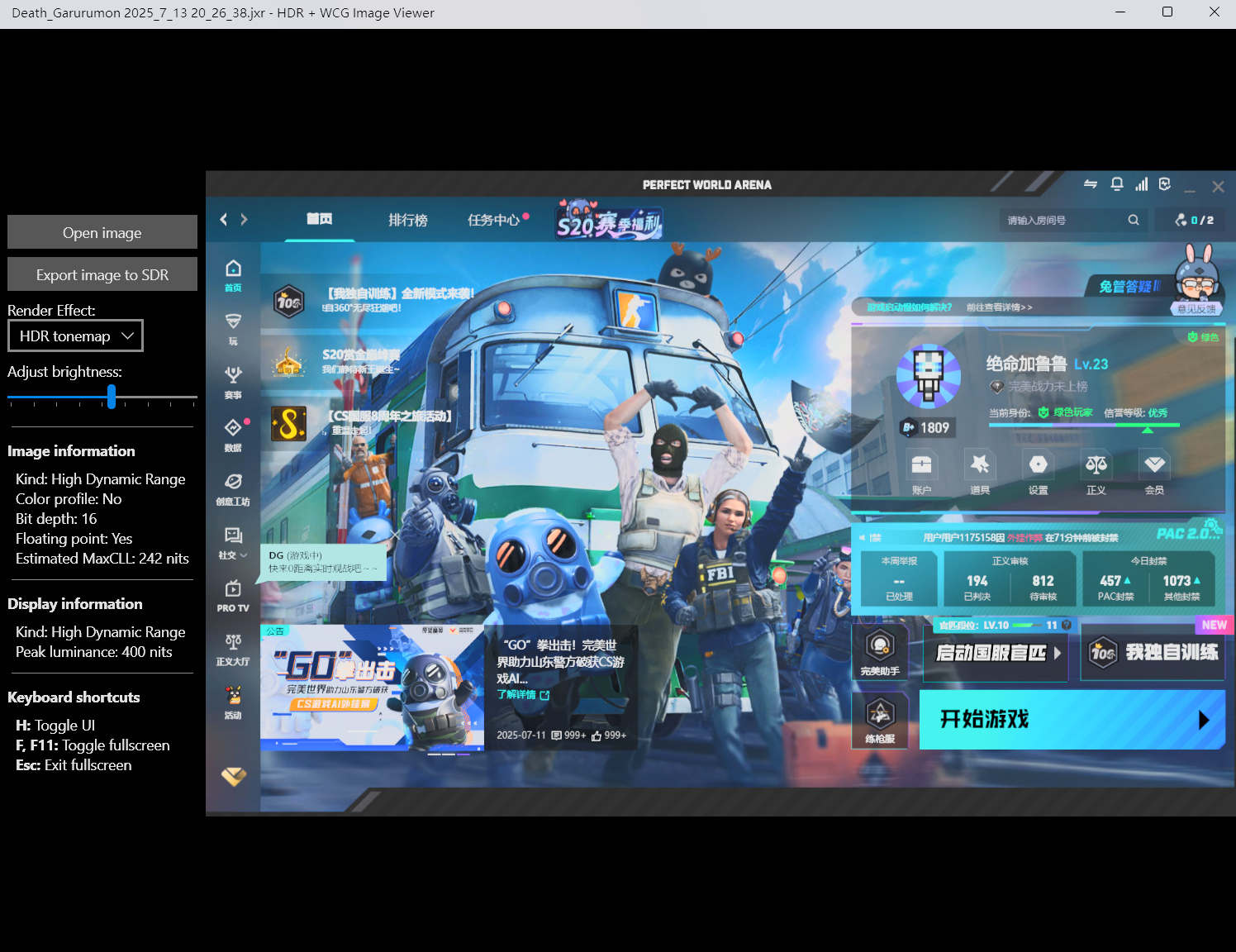The image size is (1236, 952).
Task: Click the 999+ comments icon
Action: pos(557,735)
